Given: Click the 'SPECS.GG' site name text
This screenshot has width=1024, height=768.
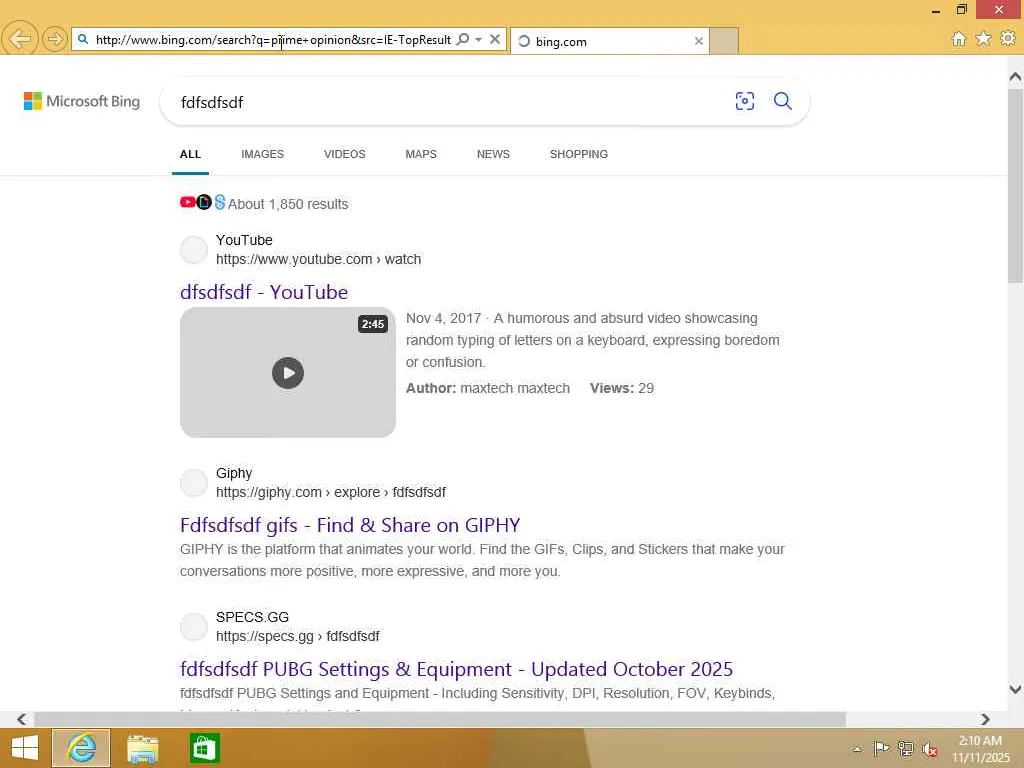Looking at the screenshot, I should click(252, 617).
